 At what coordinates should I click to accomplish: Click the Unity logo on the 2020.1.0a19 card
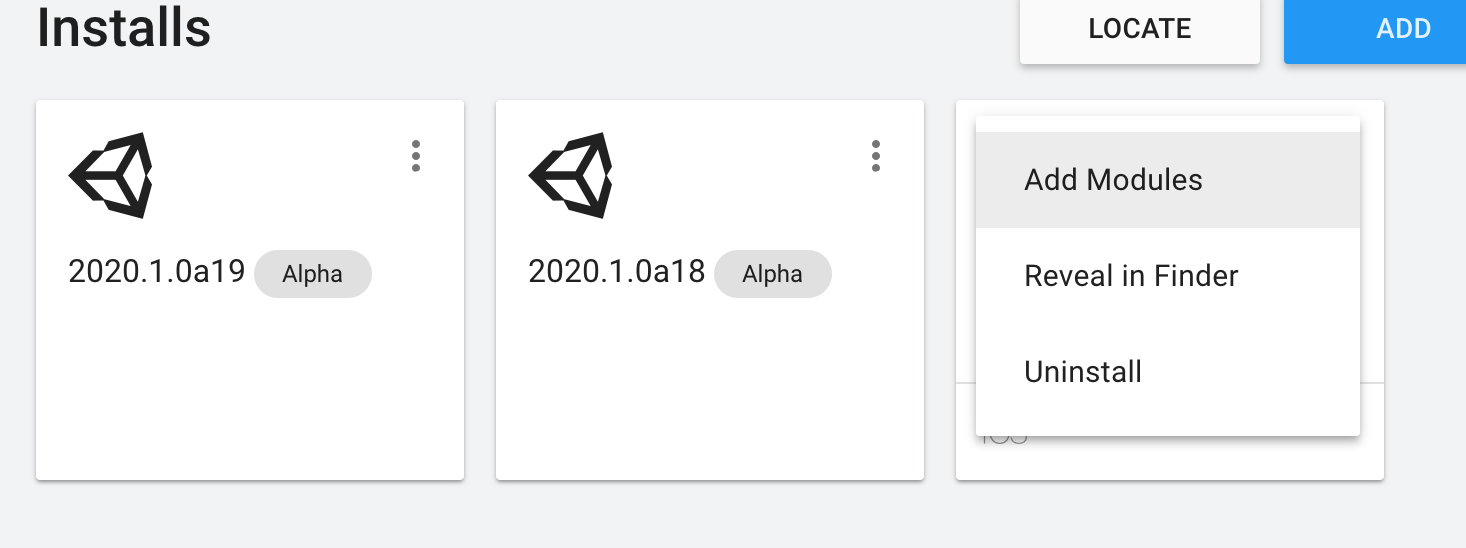[x=110, y=175]
